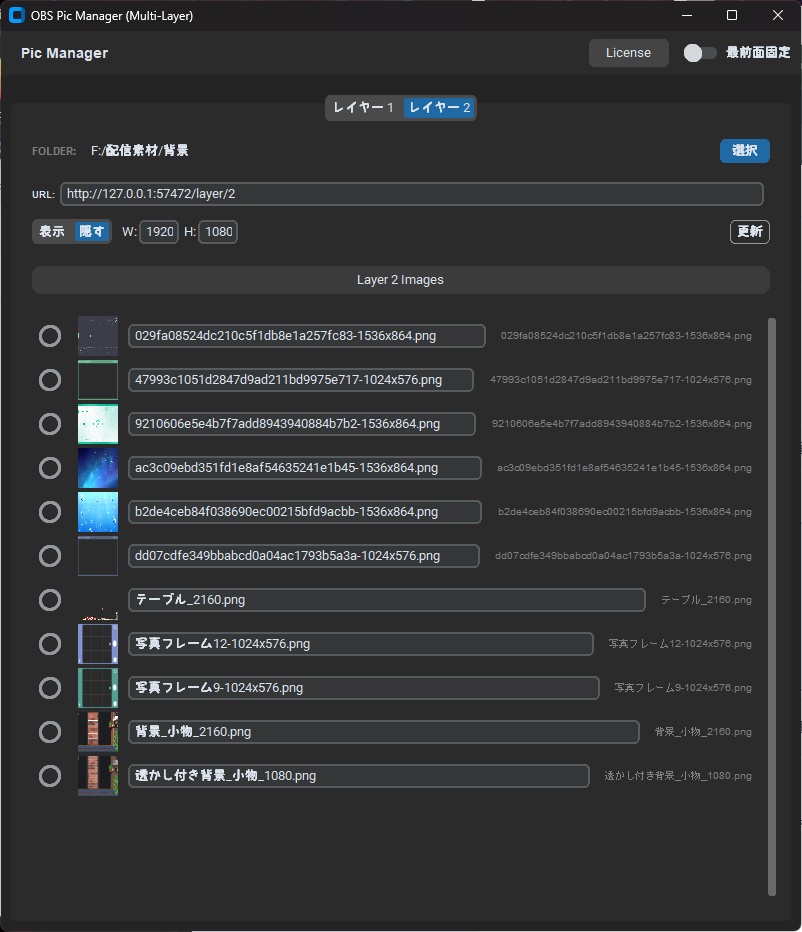Viewport: 802px width, 932px height.
Task: Click the 選択 folder select button
Action: click(x=744, y=151)
